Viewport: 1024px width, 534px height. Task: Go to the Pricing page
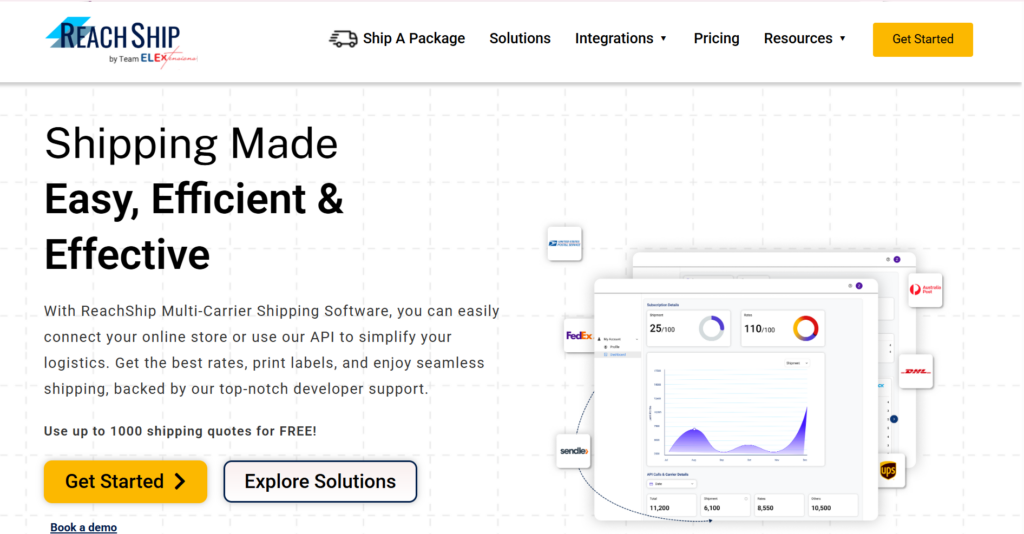[716, 39]
